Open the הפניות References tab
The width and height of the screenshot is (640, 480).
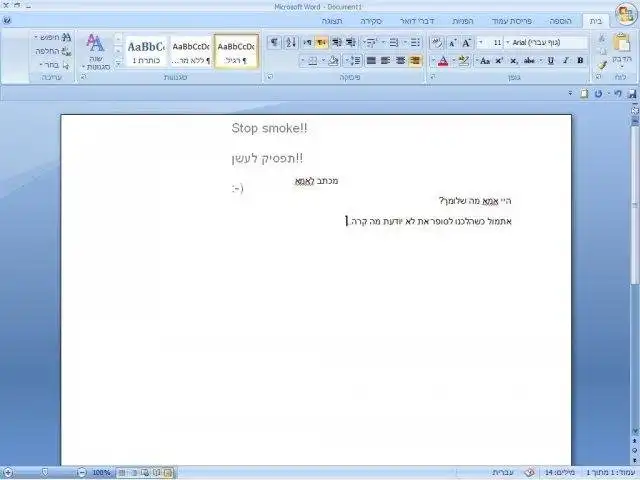(462, 21)
